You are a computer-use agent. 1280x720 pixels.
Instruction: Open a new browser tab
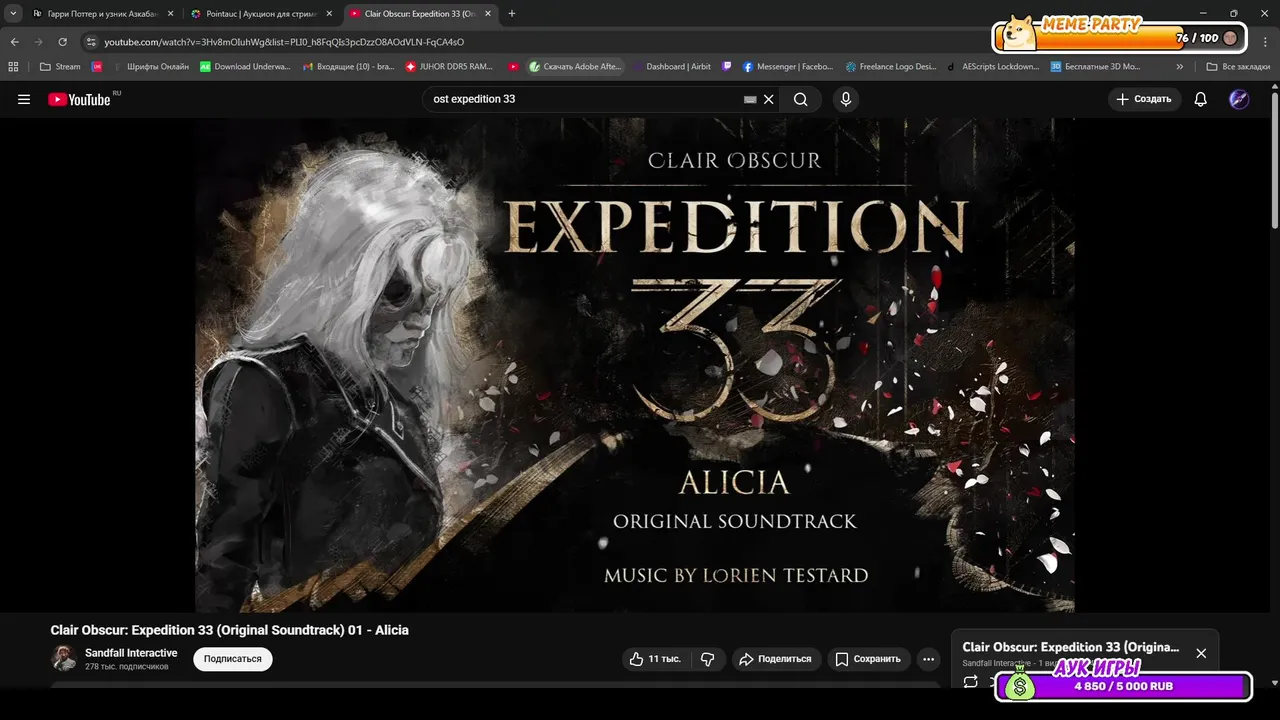[512, 14]
